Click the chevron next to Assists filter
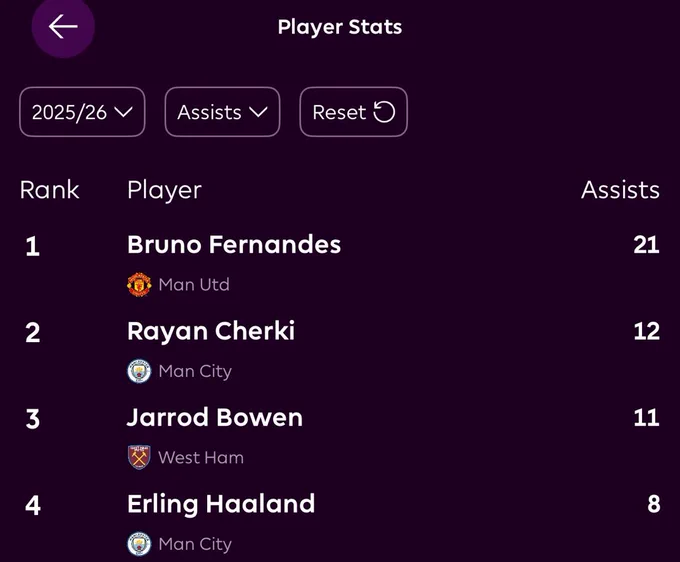This screenshot has width=680, height=562. click(258, 112)
